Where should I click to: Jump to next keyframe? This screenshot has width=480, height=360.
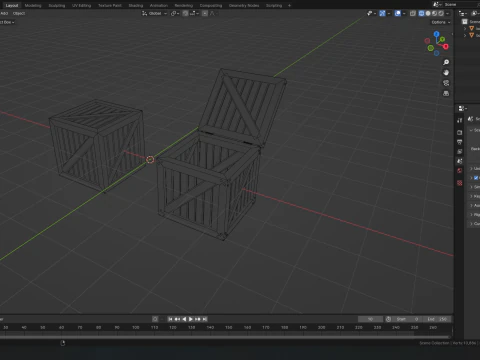click(x=198, y=319)
